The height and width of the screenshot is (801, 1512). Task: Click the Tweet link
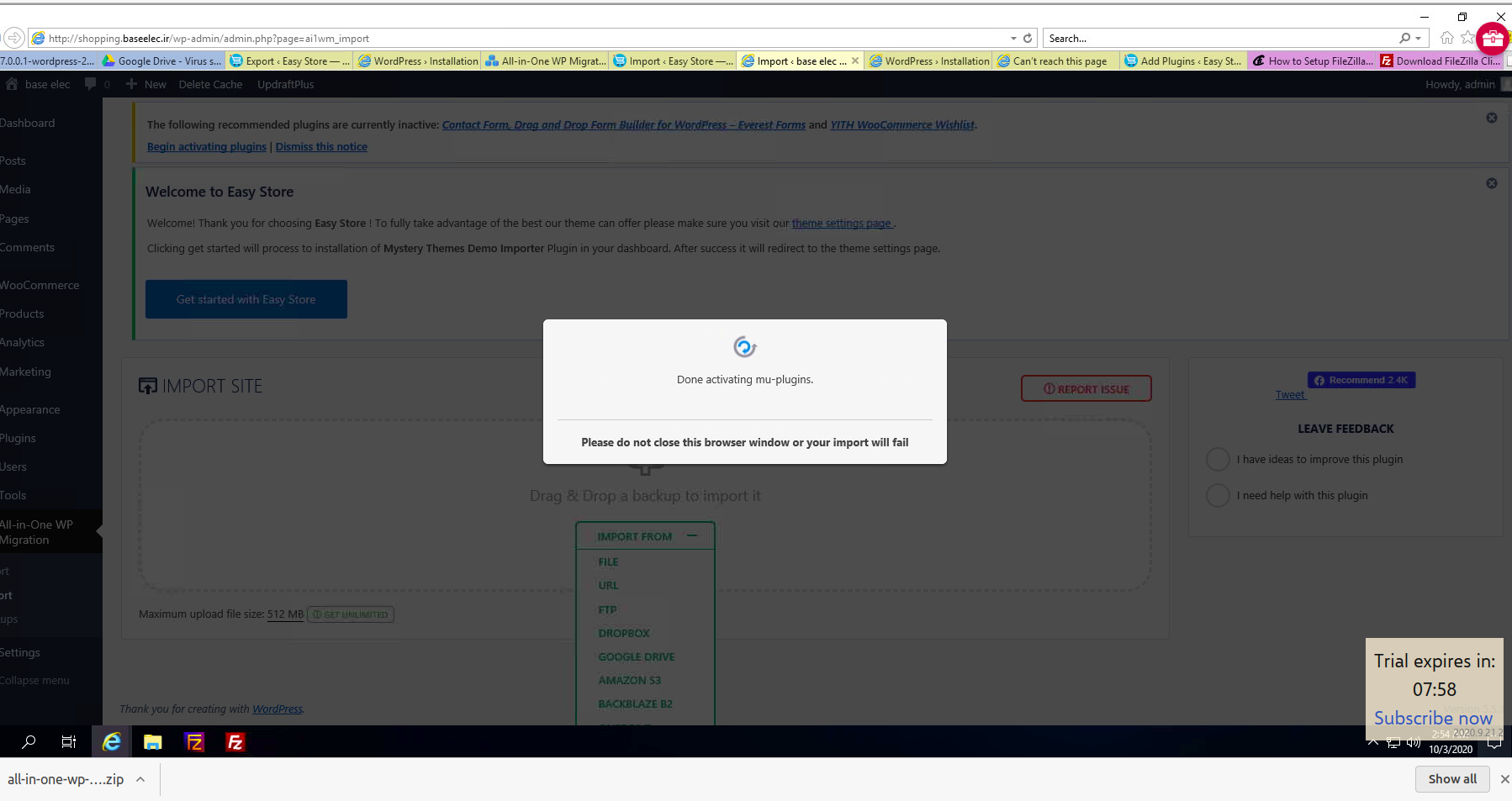(1290, 395)
